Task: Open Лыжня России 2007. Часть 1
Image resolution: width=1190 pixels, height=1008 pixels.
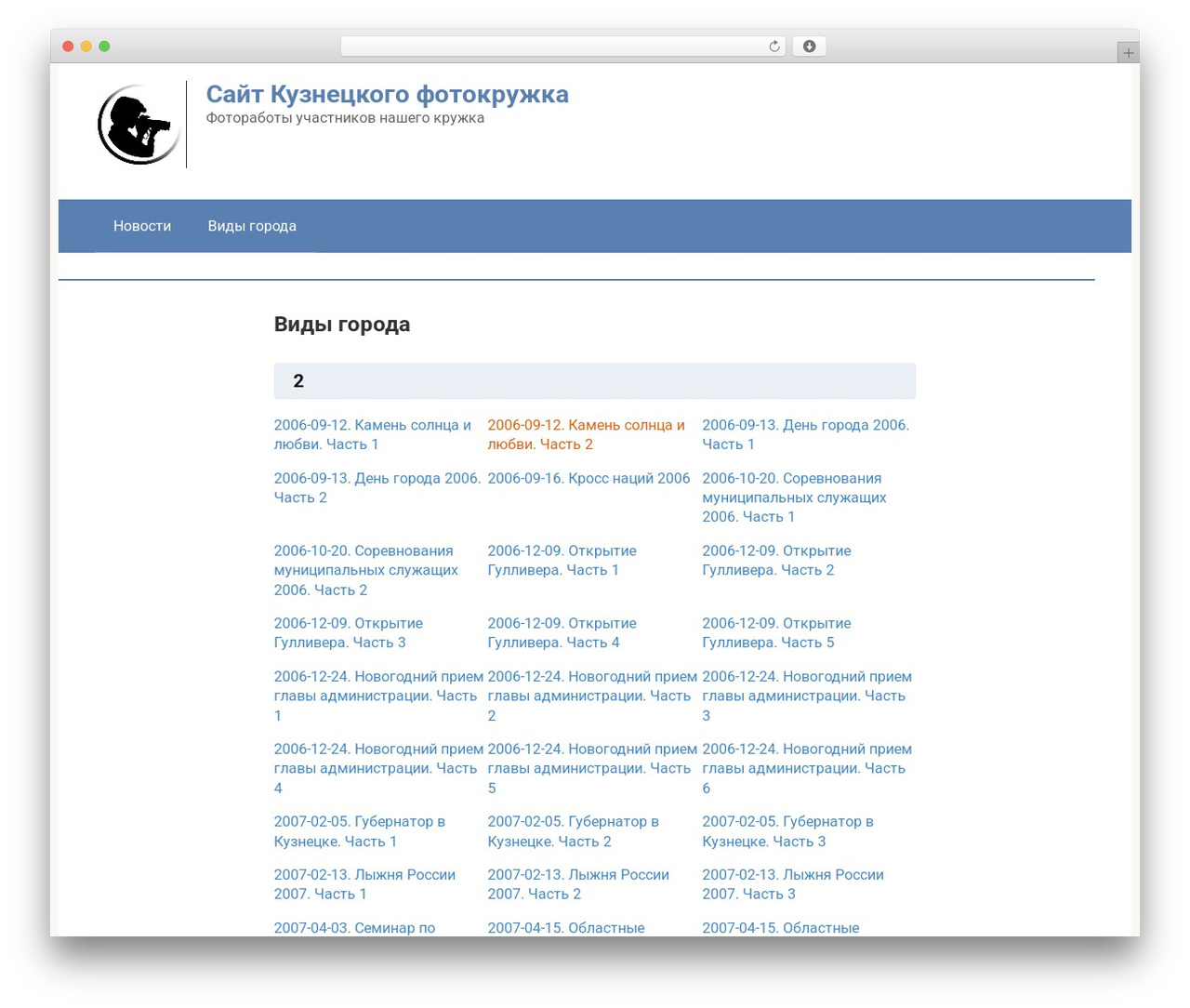Action: tap(364, 884)
